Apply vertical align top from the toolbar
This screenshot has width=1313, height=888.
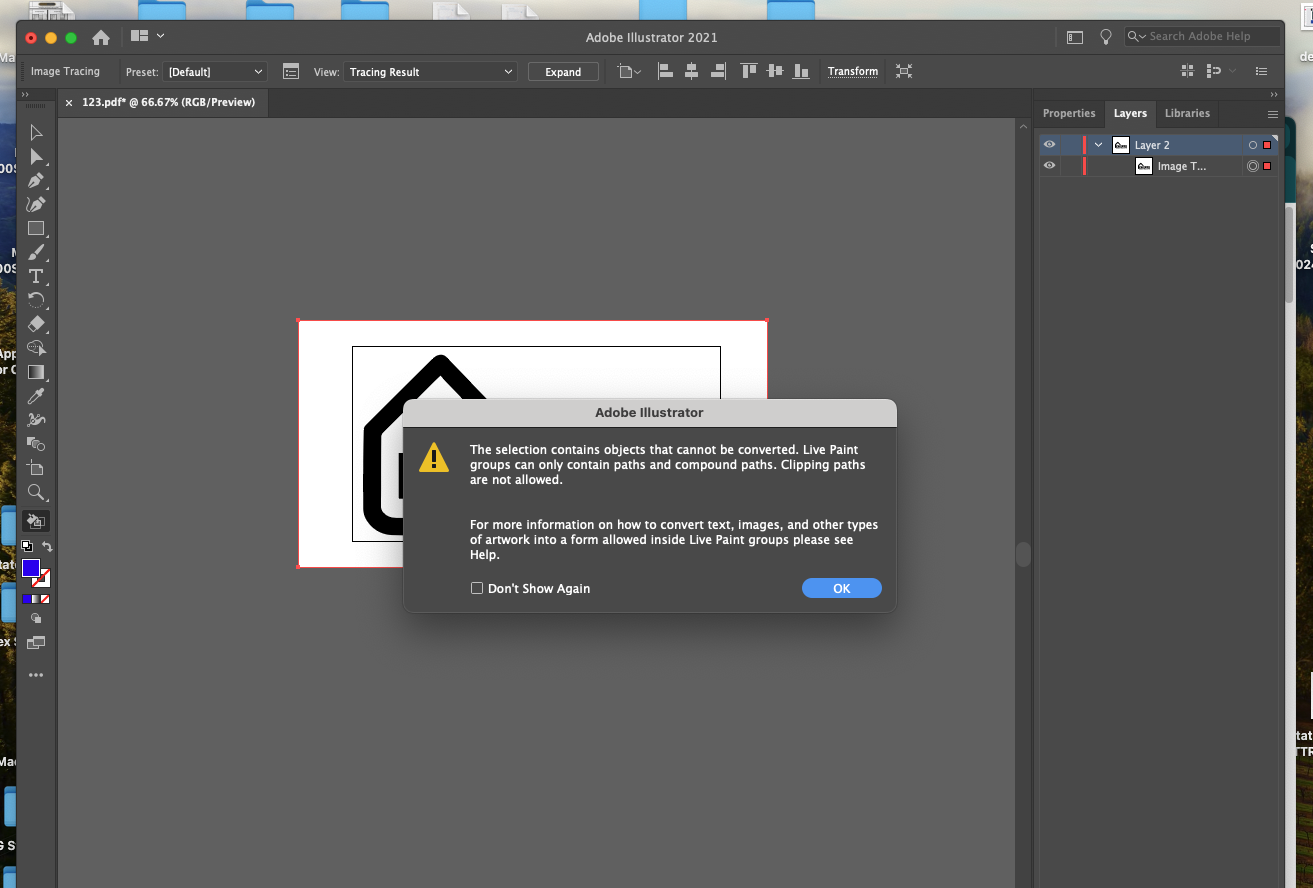(x=748, y=71)
